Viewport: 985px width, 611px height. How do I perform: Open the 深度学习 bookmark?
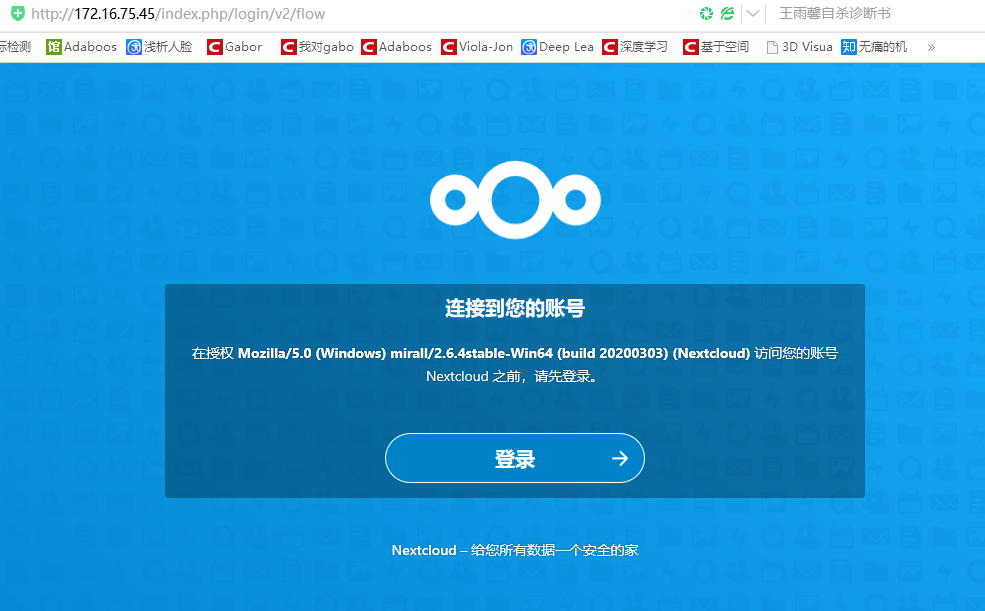[x=645, y=46]
